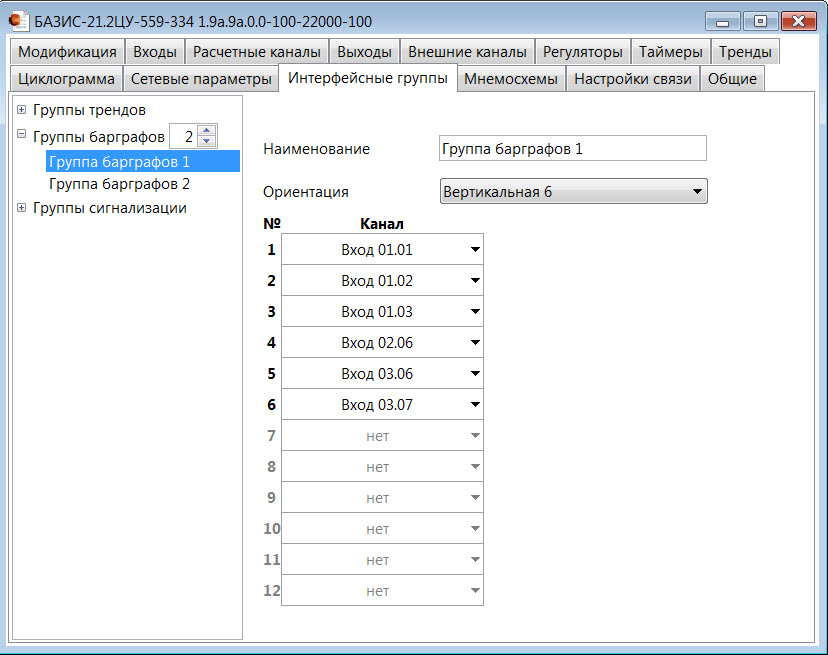
Task: Open the Настройки связи tab
Action: pos(633,79)
